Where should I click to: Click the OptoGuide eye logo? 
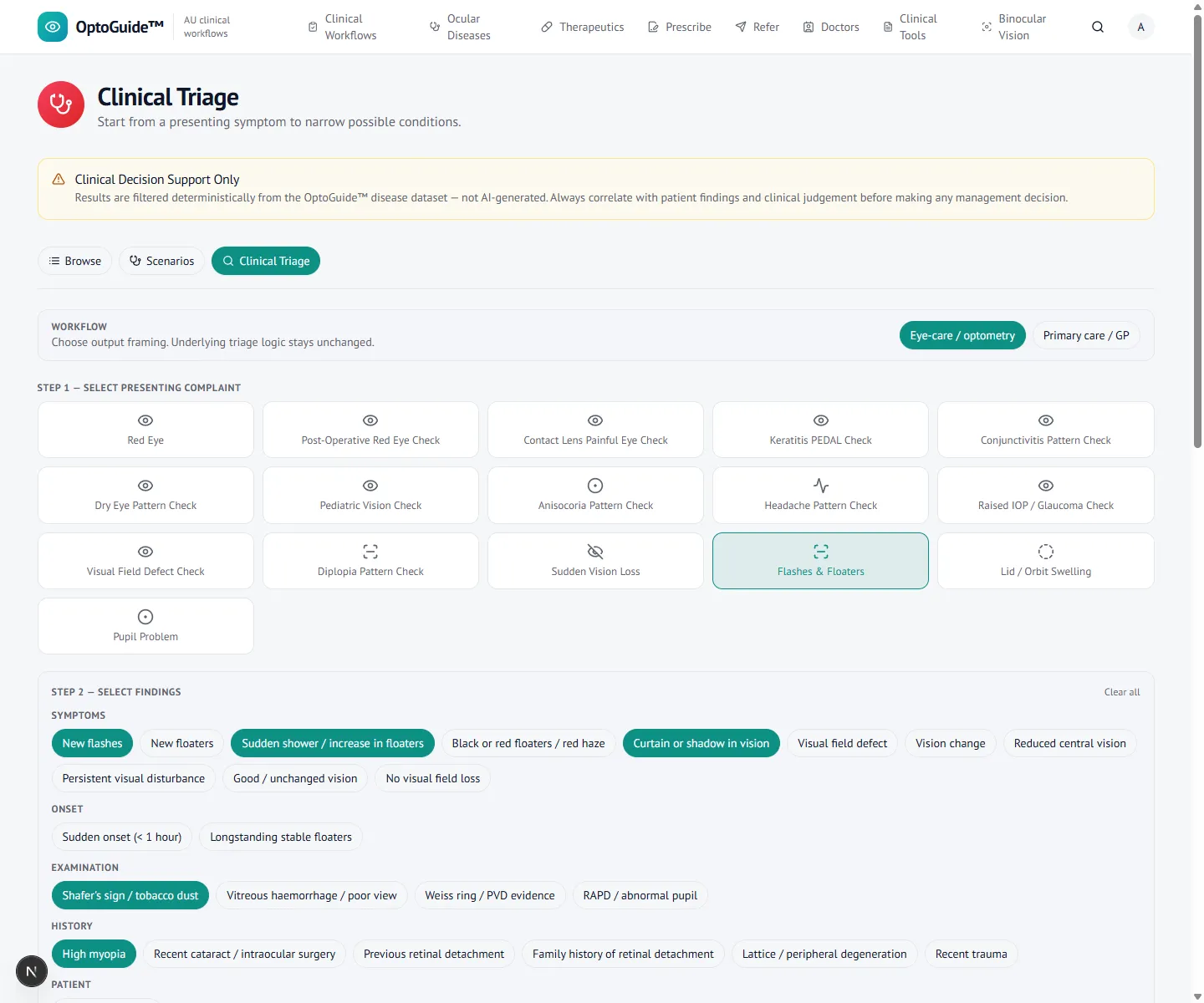tap(53, 27)
